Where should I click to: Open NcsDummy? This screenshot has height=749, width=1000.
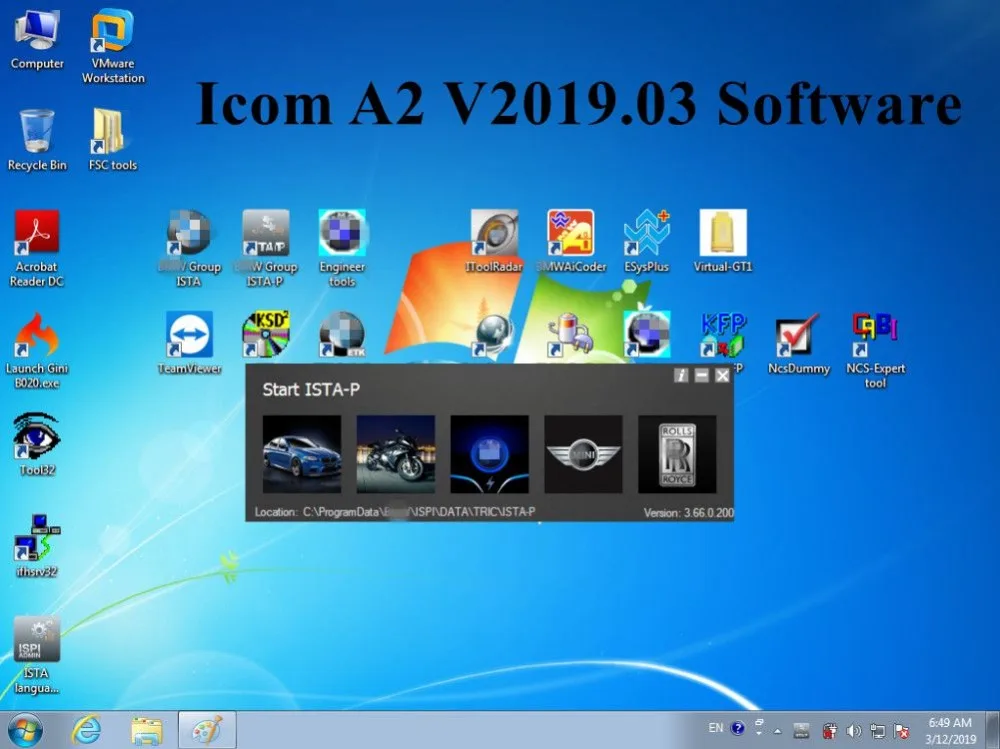point(798,338)
